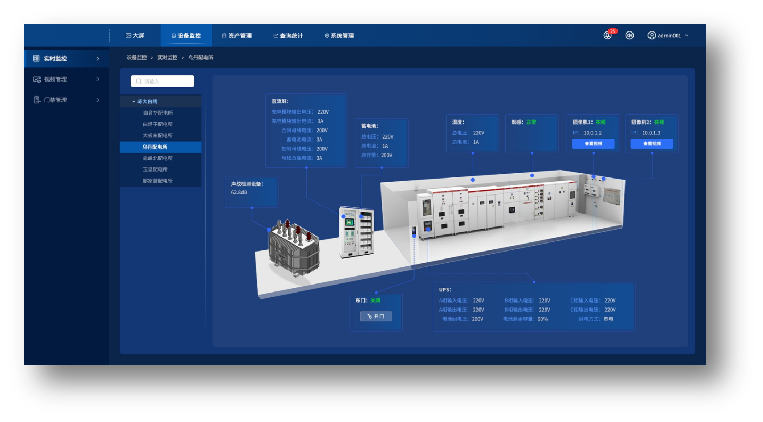Click the search input above the tree
This screenshot has height=422, width=763.
(162, 81)
